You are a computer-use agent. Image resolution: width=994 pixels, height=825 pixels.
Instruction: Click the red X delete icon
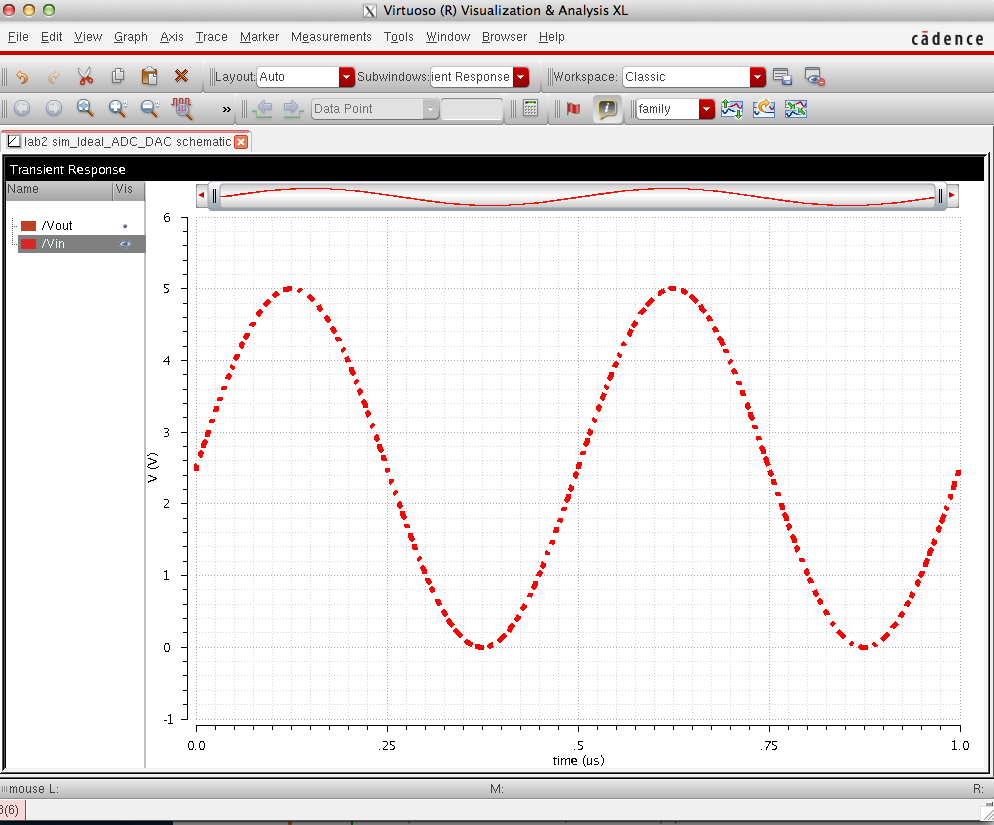point(181,76)
